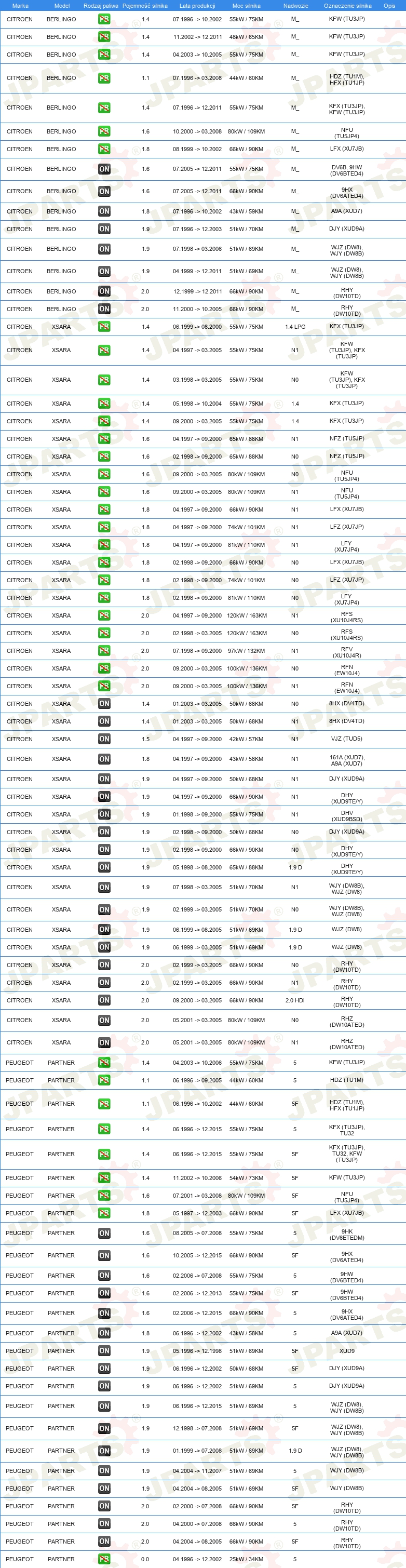Screen dimensions: 406x1568
Task: Click the Oznaczenie silnika column header
Action: [x=347, y=6]
